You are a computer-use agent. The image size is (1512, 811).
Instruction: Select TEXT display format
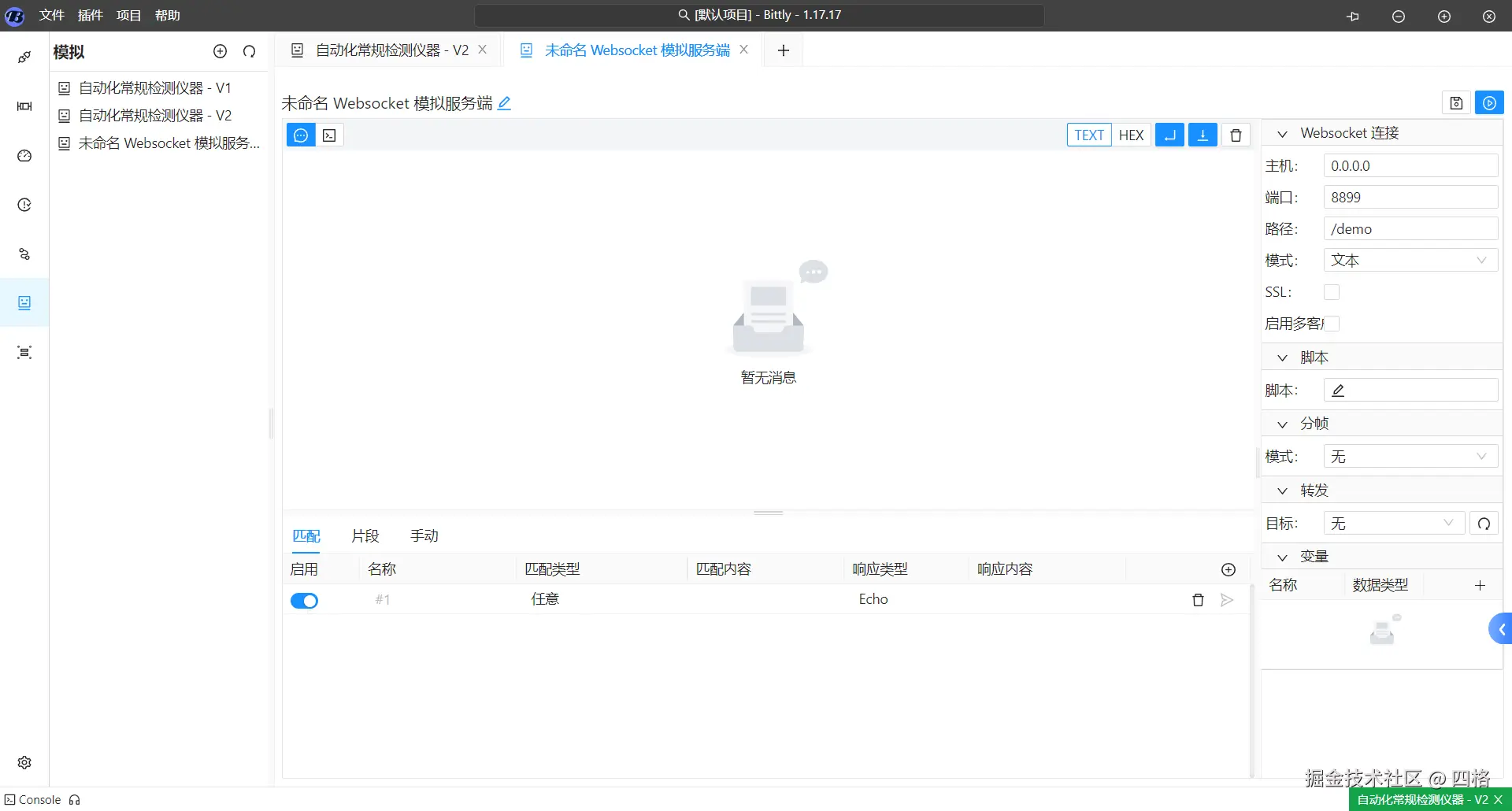[1089, 135]
